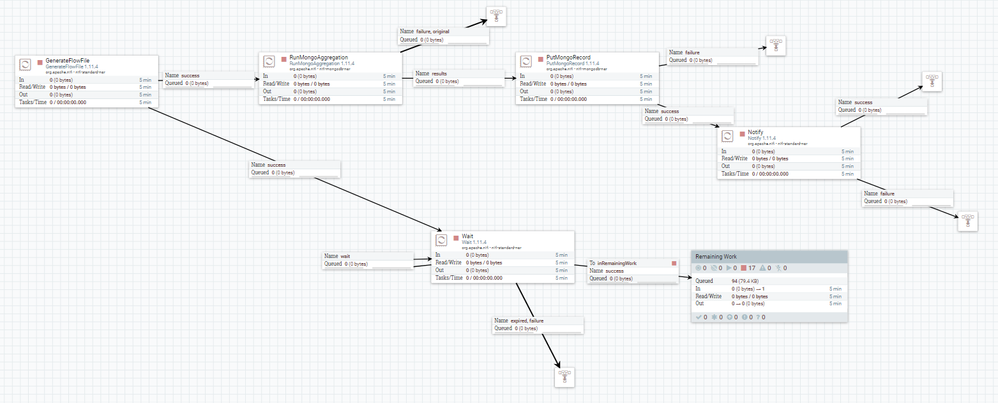The width and height of the screenshot is (998, 403).
Task: Click the PutMongoRecord processor icon
Action: [526, 61]
